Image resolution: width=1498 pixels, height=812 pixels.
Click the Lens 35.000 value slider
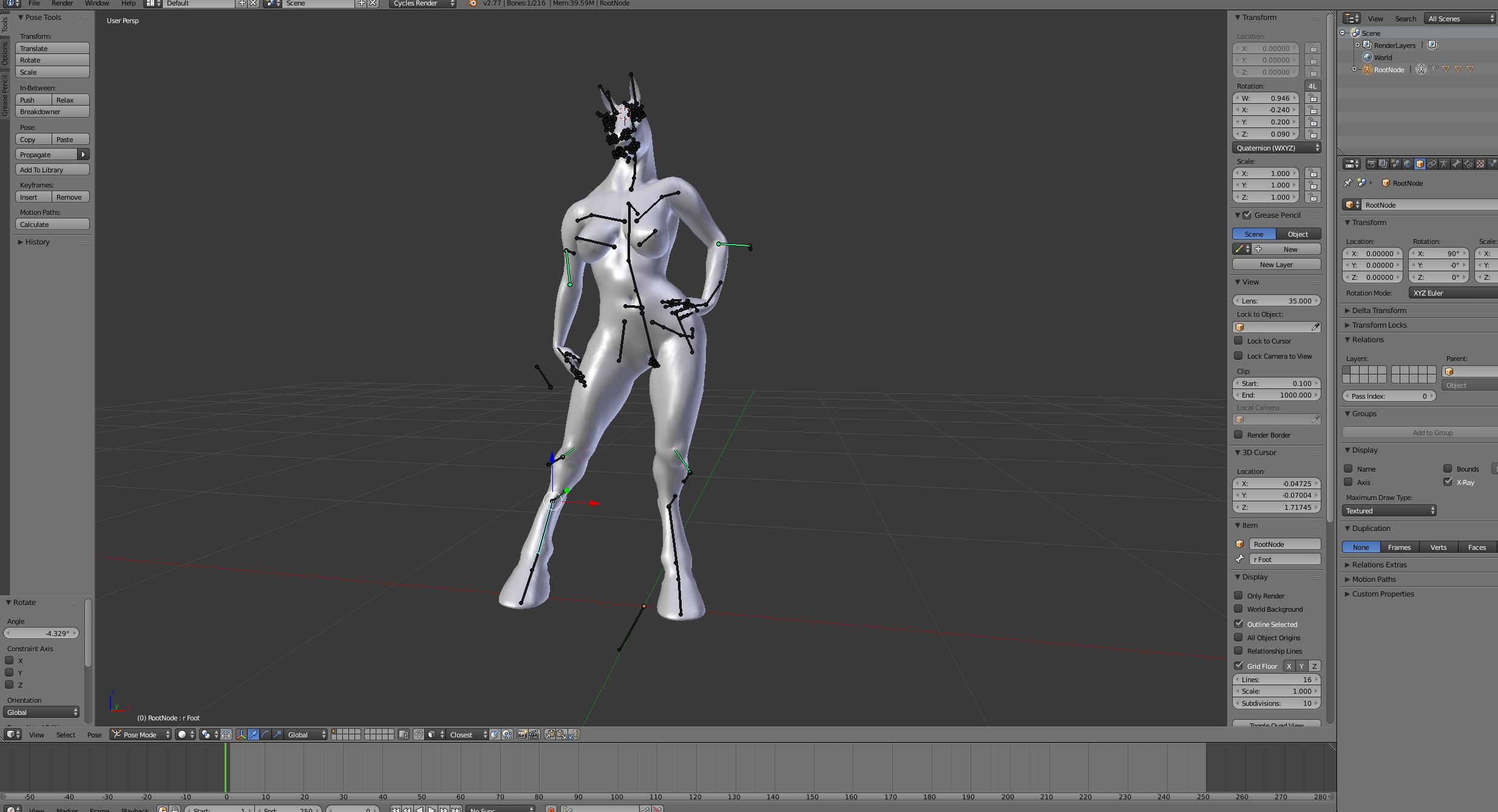[x=1276, y=300]
